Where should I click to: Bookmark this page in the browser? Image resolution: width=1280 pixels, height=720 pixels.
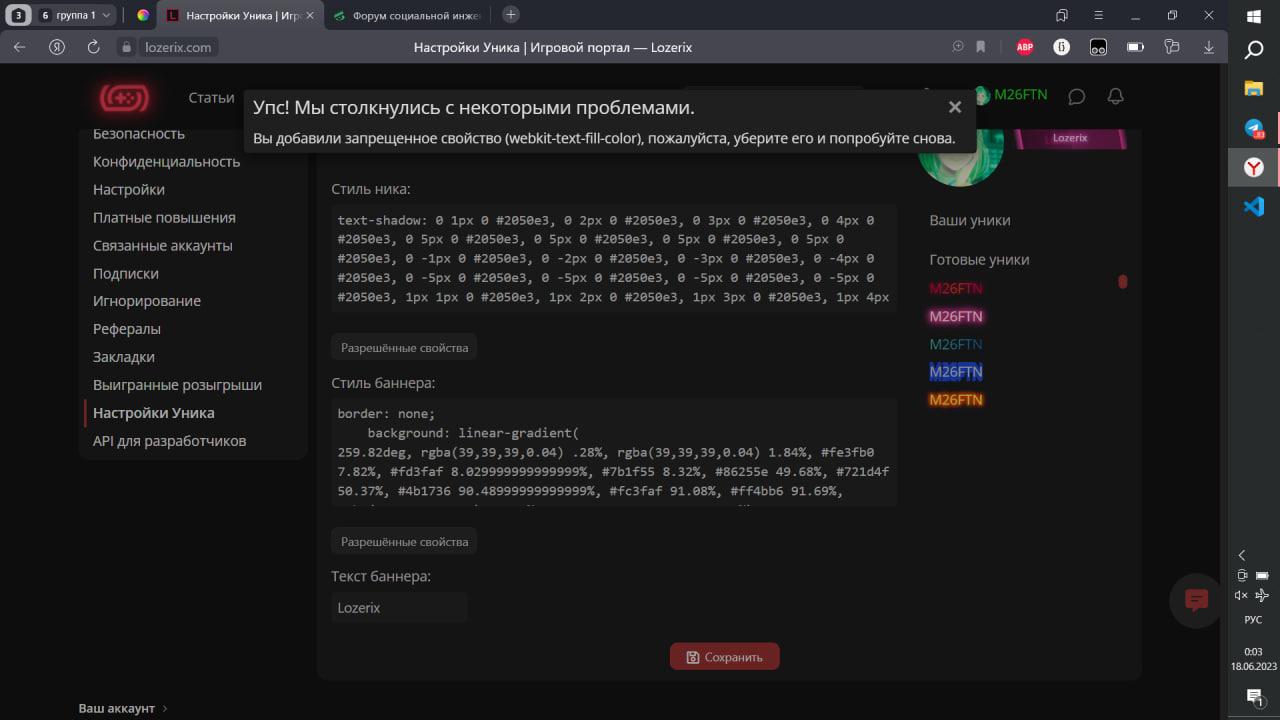click(981, 47)
